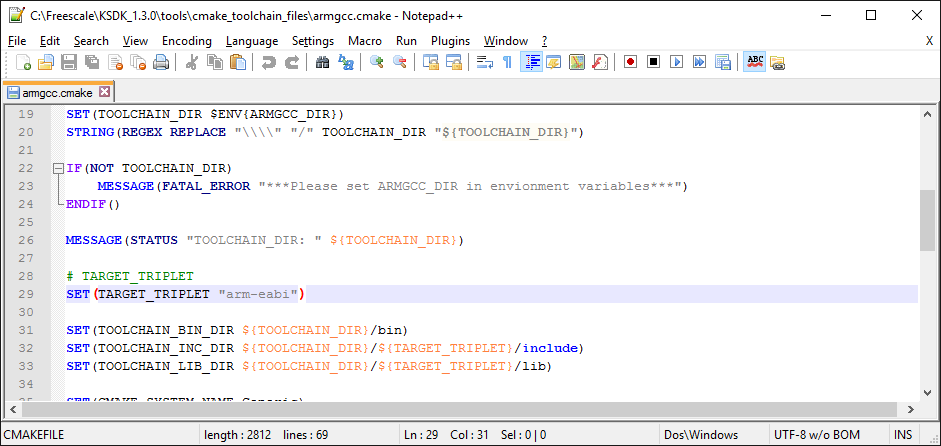941x446 pixels.
Task: Open the Macro menu
Action: 365,41
